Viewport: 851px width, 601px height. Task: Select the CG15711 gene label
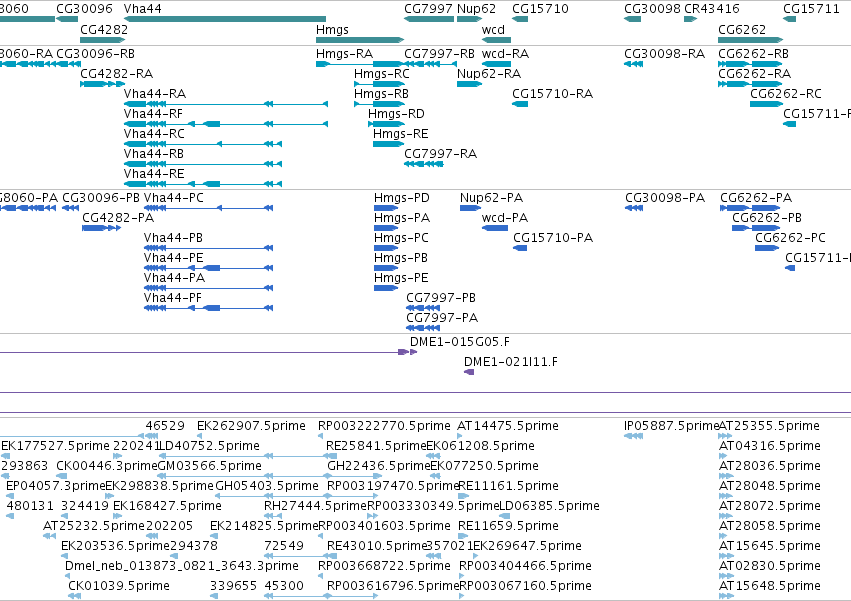[x=811, y=9]
